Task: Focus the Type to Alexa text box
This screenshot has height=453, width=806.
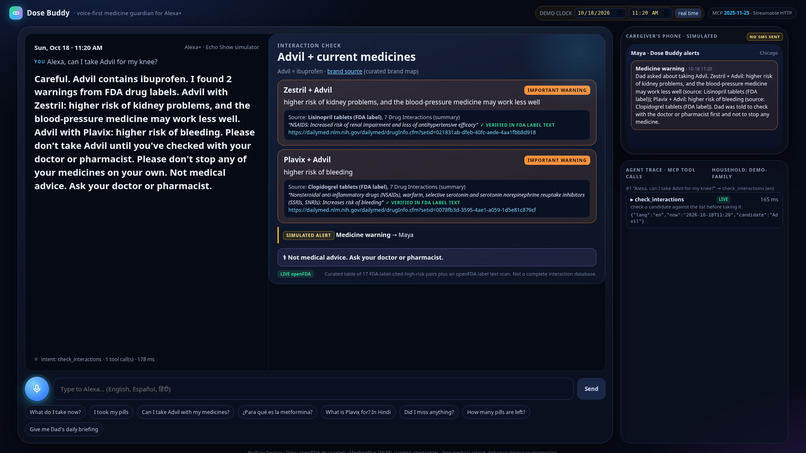Action: pos(314,389)
